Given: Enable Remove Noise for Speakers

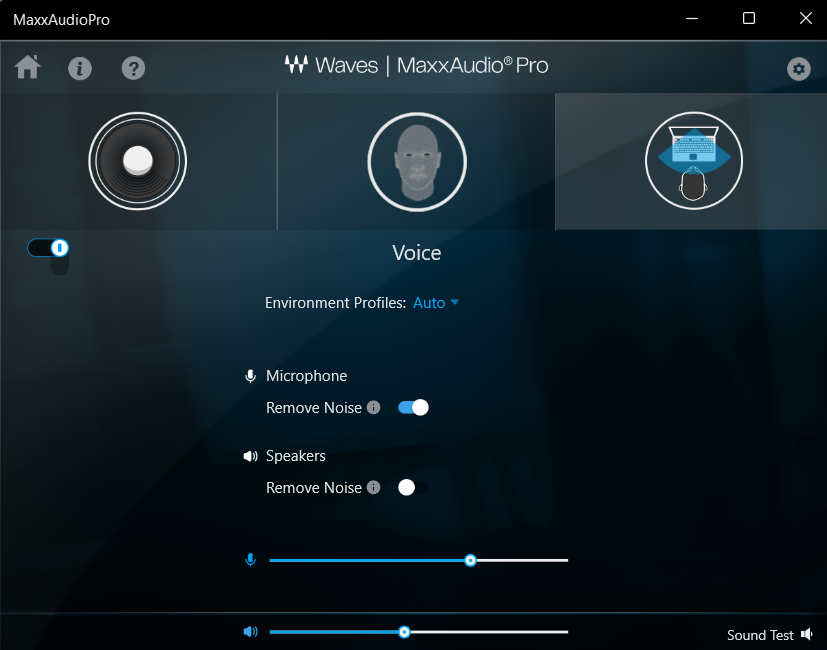Looking at the screenshot, I should (x=409, y=487).
